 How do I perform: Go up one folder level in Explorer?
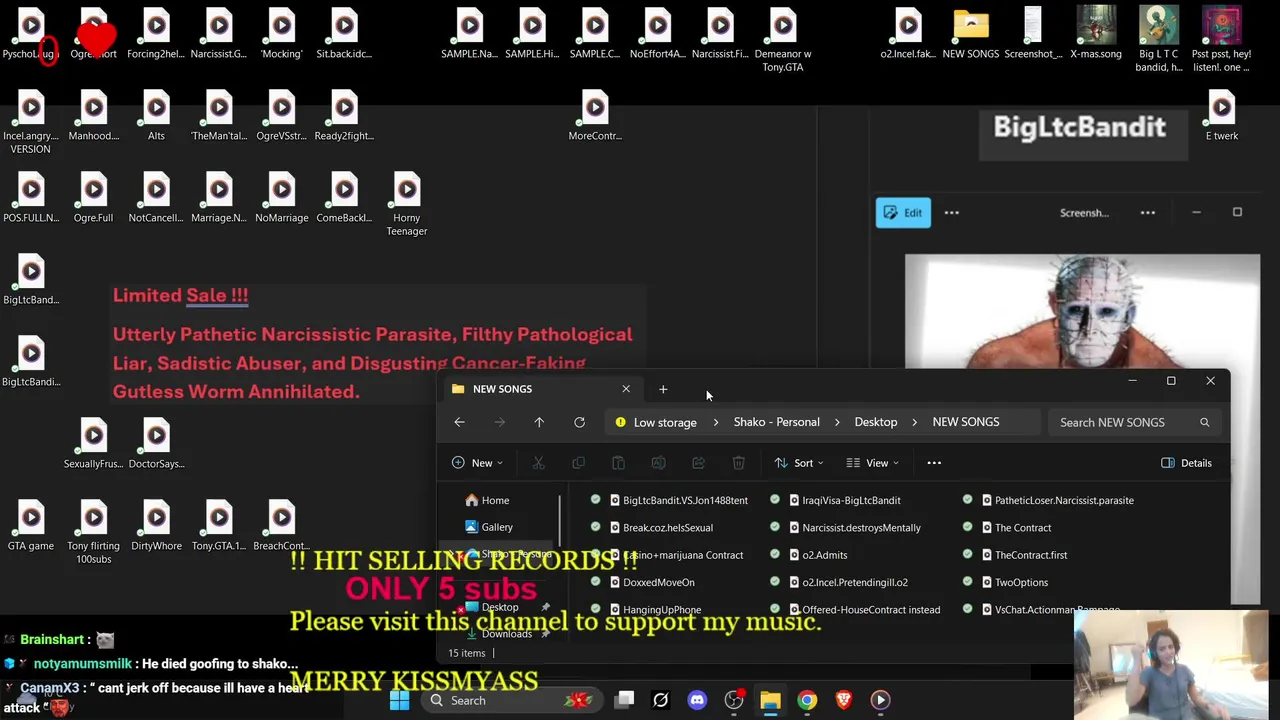539,422
